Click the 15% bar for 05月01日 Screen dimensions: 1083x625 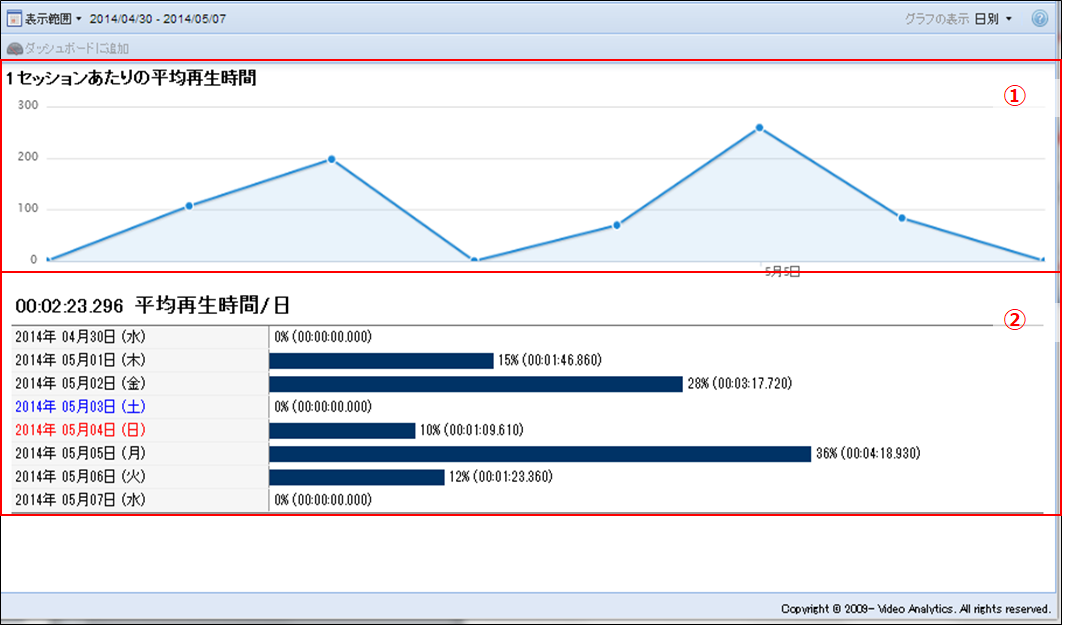click(x=381, y=361)
